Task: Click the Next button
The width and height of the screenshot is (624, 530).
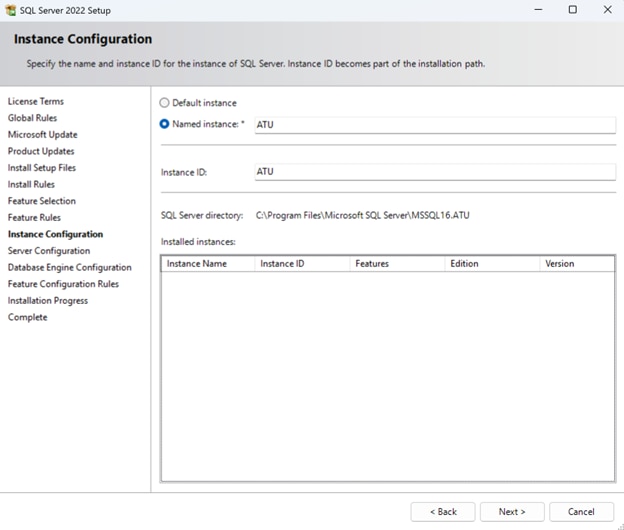Action: click(512, 512)
